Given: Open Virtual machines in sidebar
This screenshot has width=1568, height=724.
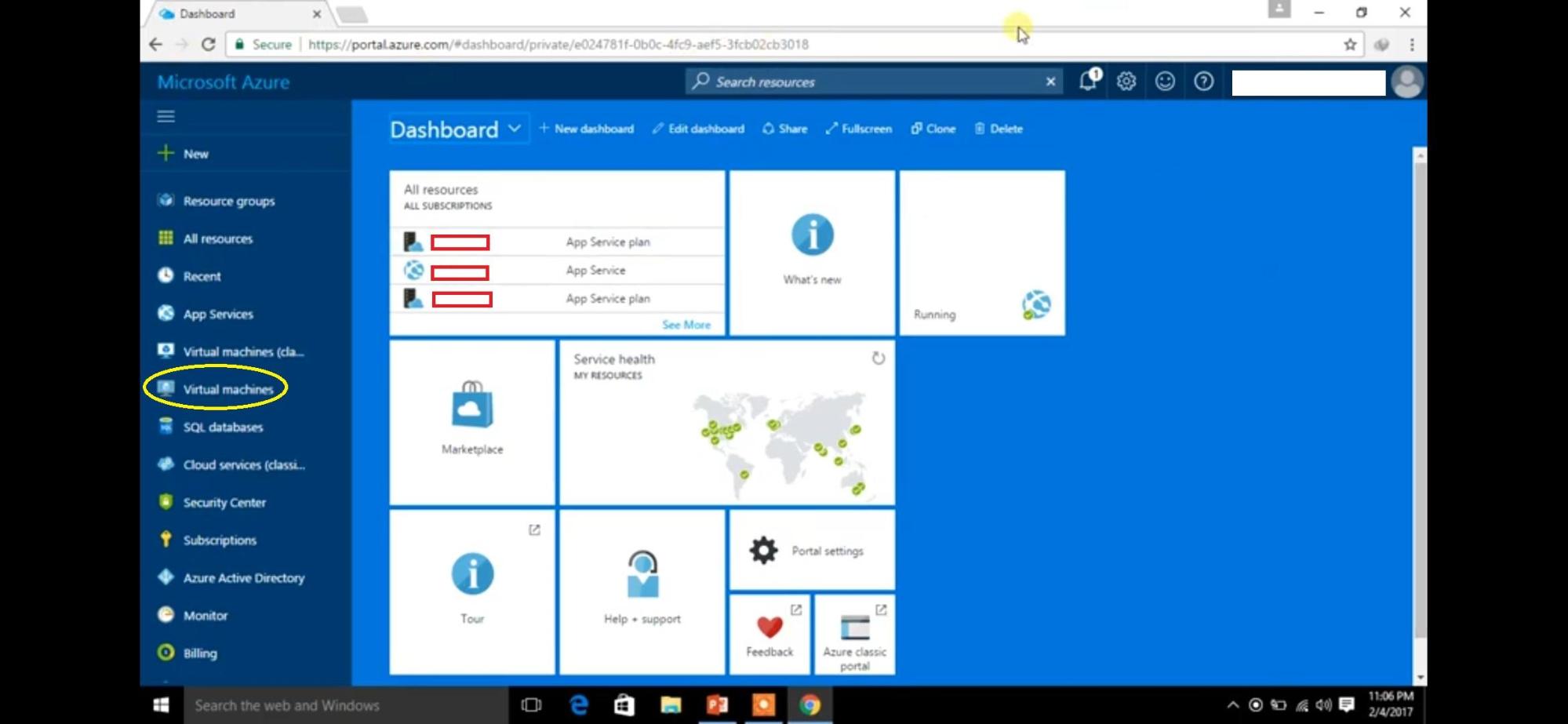Looking at the screenshot, I should point(227,389).
